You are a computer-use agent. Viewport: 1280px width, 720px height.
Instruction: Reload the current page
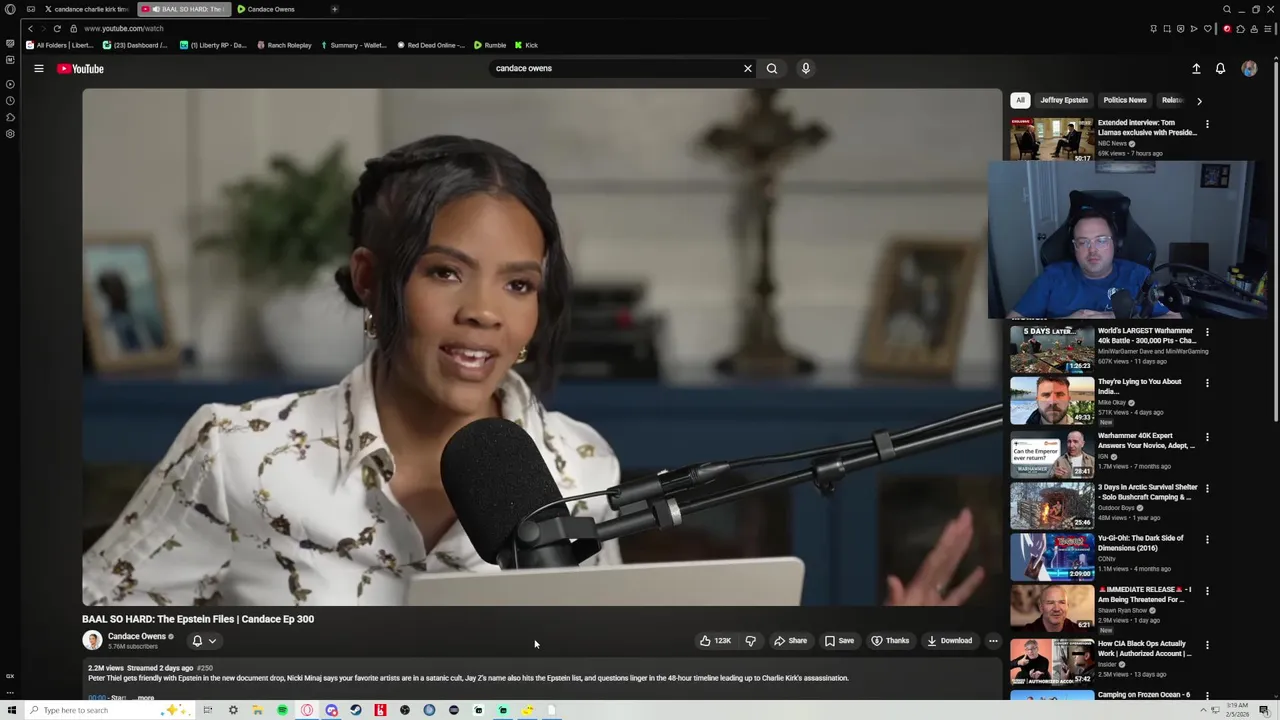tap(57, 28)
